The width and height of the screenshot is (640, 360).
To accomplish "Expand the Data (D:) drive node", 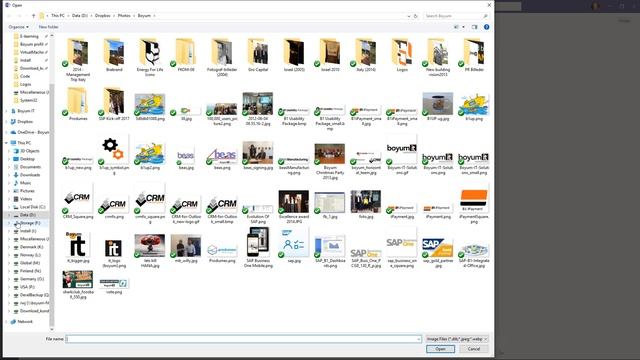I will 9,215.
